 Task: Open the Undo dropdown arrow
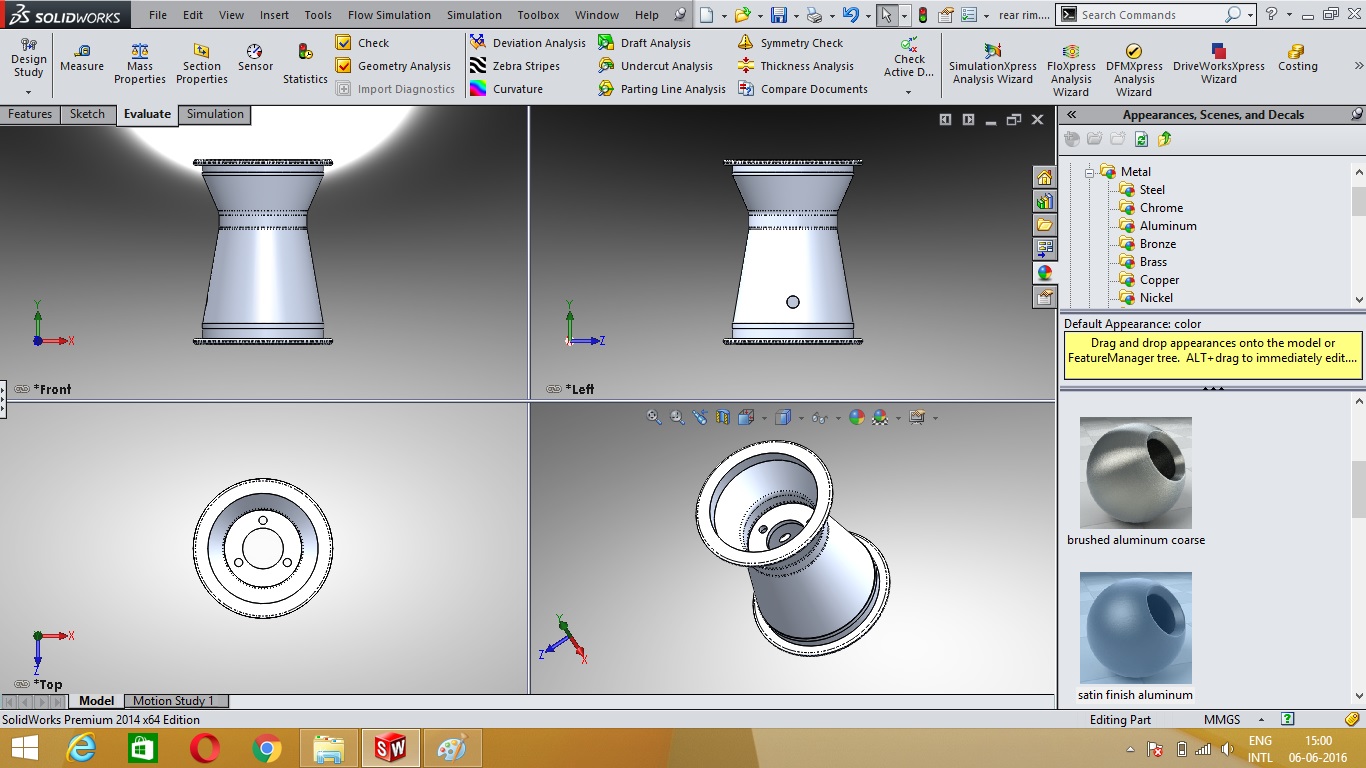[866, 15]
